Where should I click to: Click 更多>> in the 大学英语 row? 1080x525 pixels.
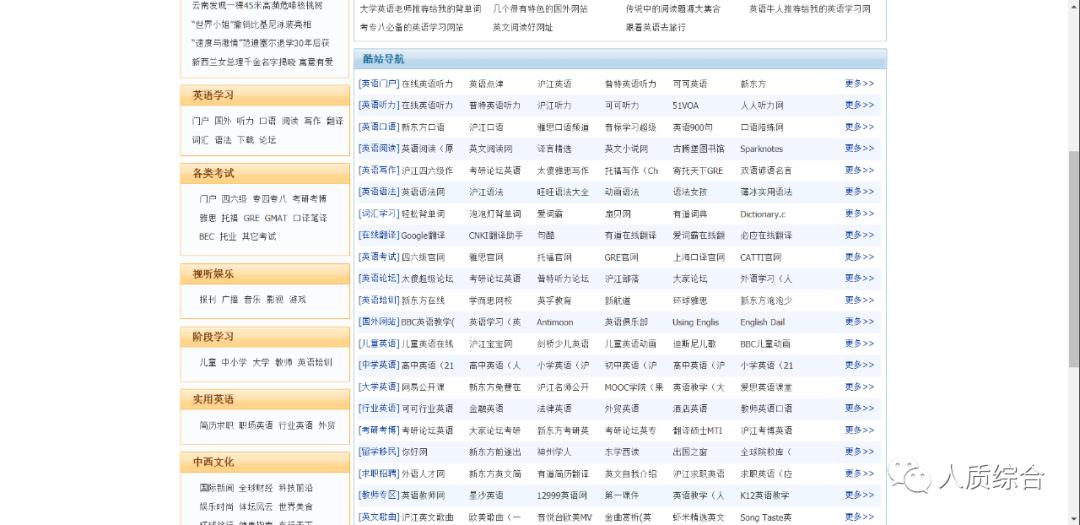(x=859, y=387)
